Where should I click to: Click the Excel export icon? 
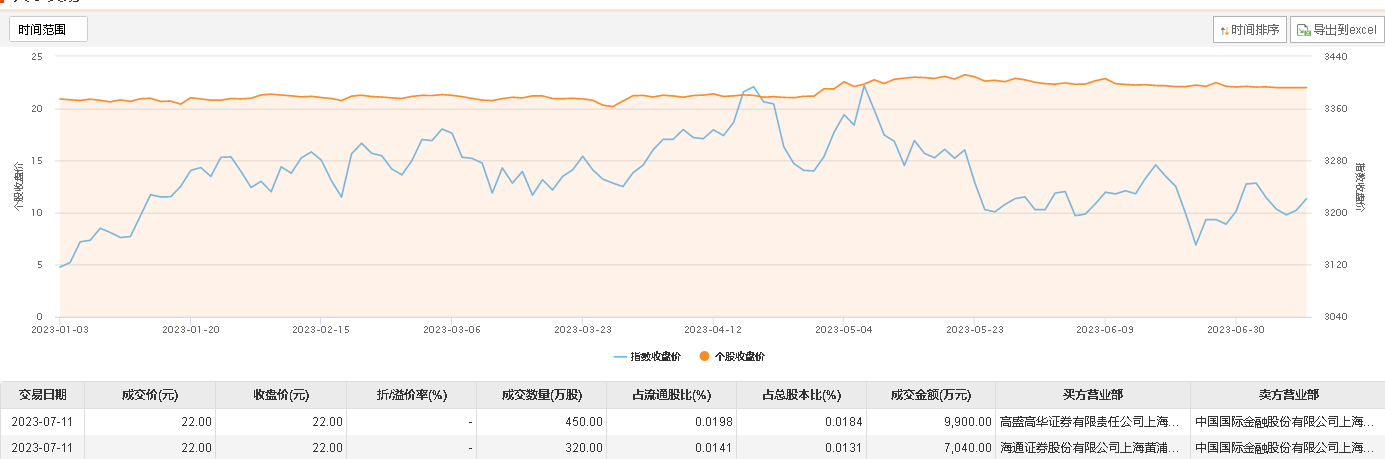point(1303,30)
